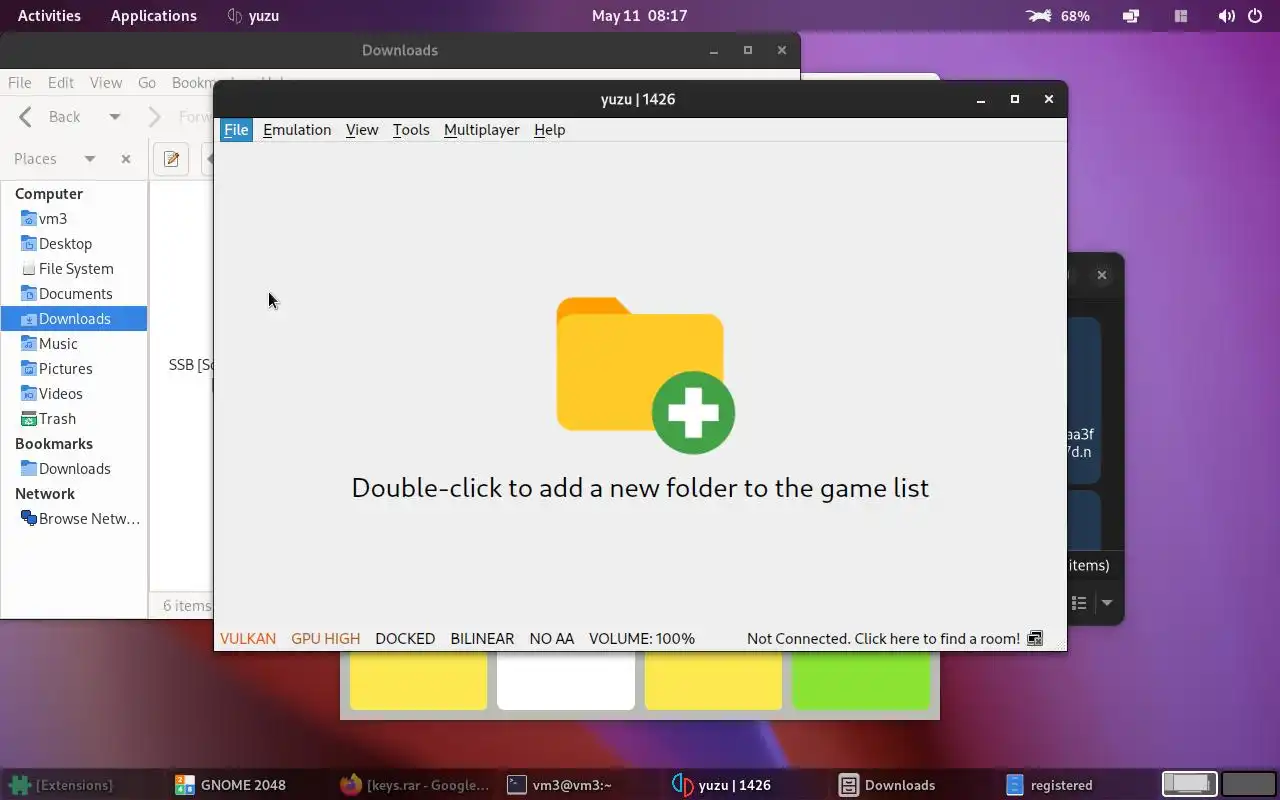Toggle the edit location pencil icon

[x=171, y=159]
